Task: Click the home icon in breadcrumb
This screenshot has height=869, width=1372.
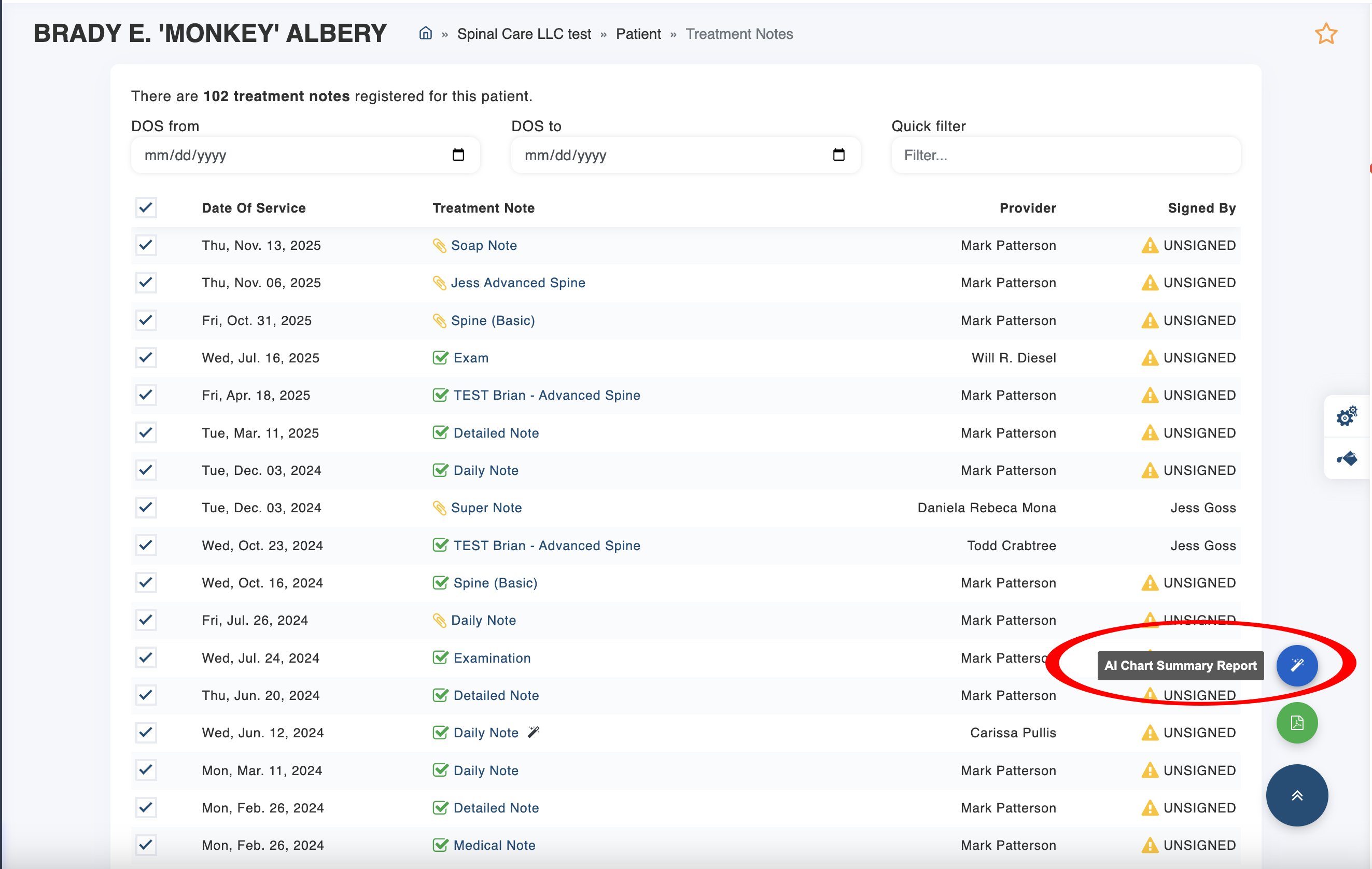Action: (x=425, y=34)
